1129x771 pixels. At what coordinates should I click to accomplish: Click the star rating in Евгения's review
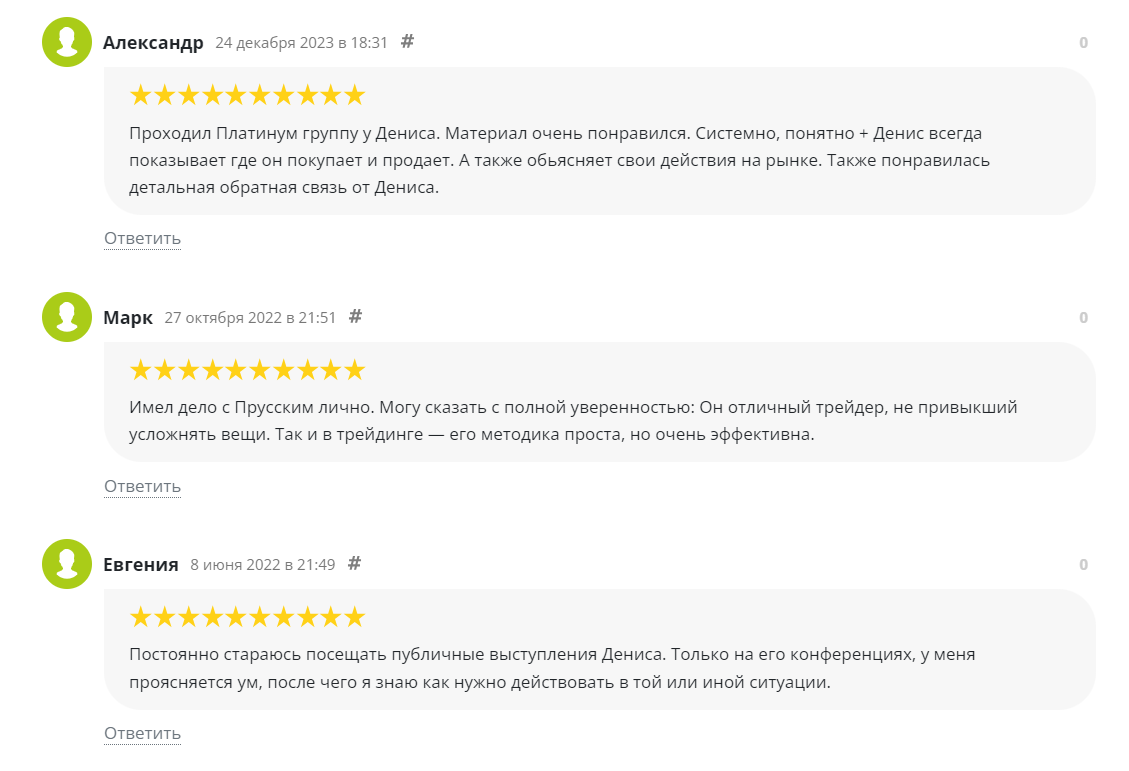(247, 618)
